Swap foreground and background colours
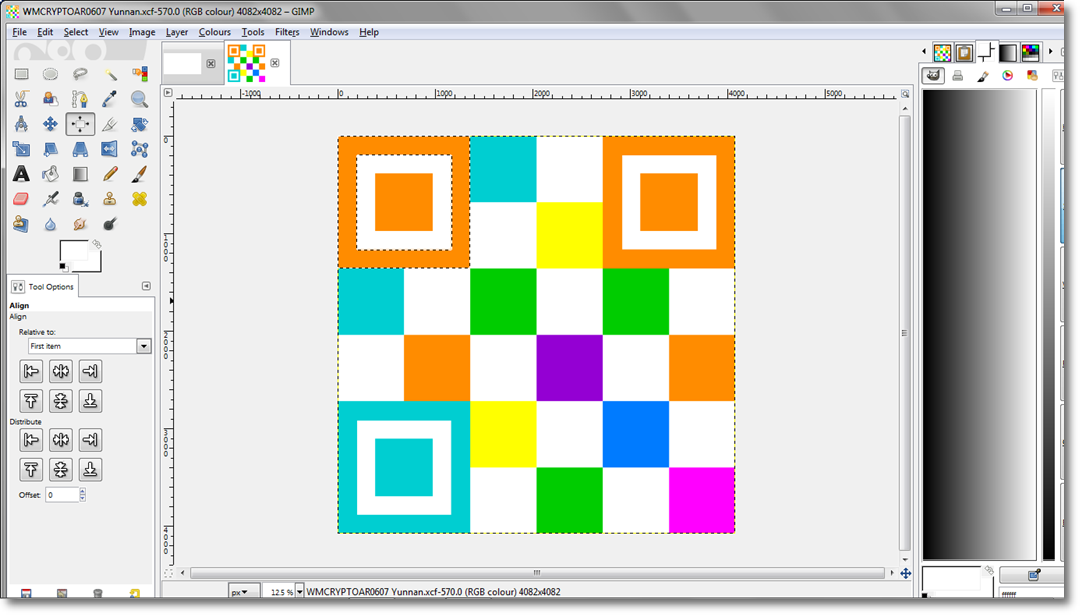 pos(96,244)
